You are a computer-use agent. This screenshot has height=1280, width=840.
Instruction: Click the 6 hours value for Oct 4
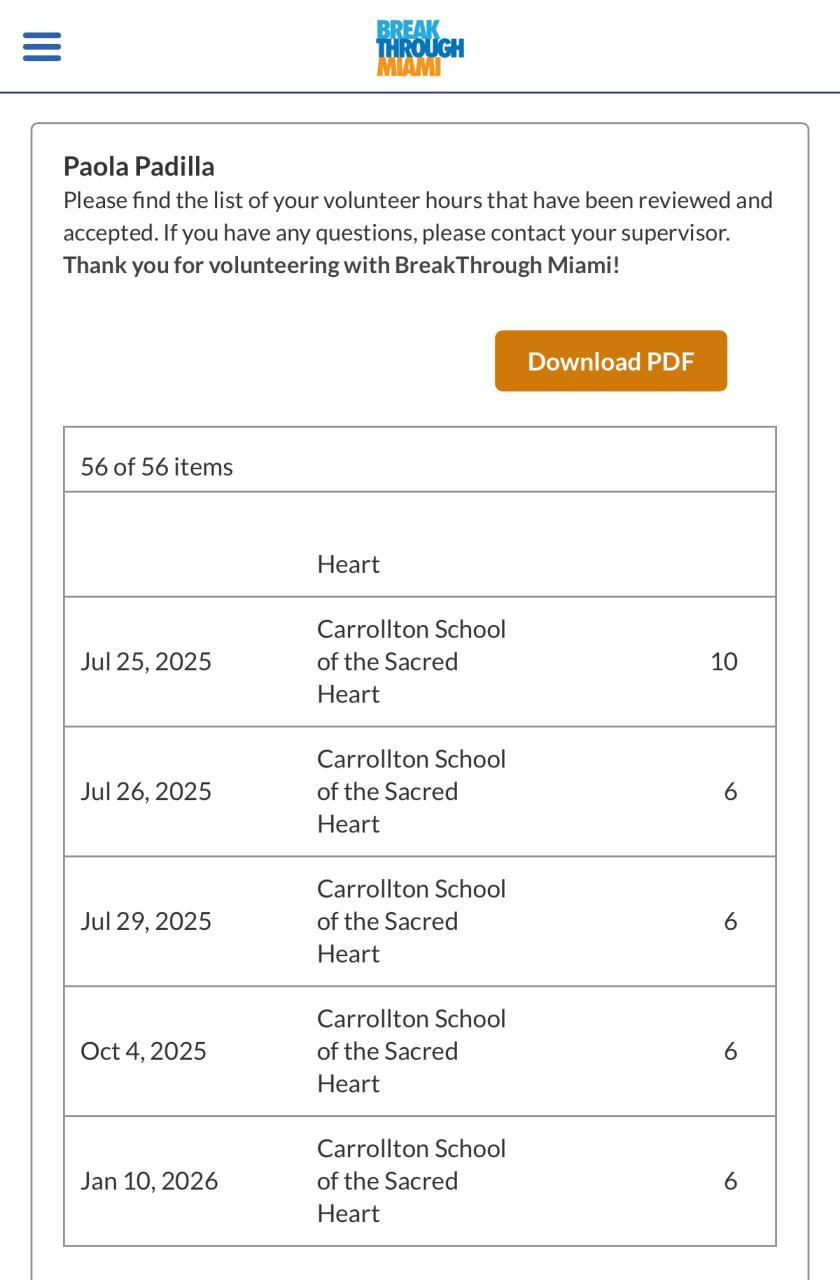(730, 1052)
